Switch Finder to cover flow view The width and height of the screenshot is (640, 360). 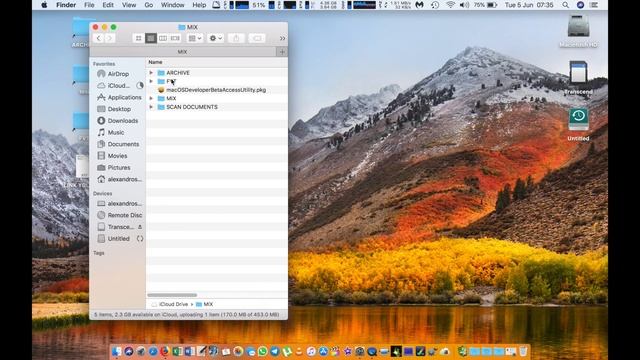175,38
